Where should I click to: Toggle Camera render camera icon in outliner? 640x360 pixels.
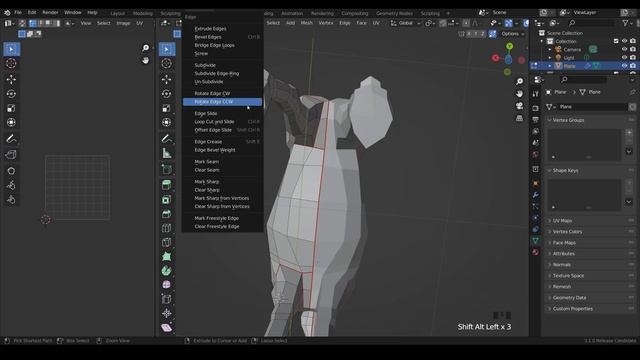click(633, 49)
